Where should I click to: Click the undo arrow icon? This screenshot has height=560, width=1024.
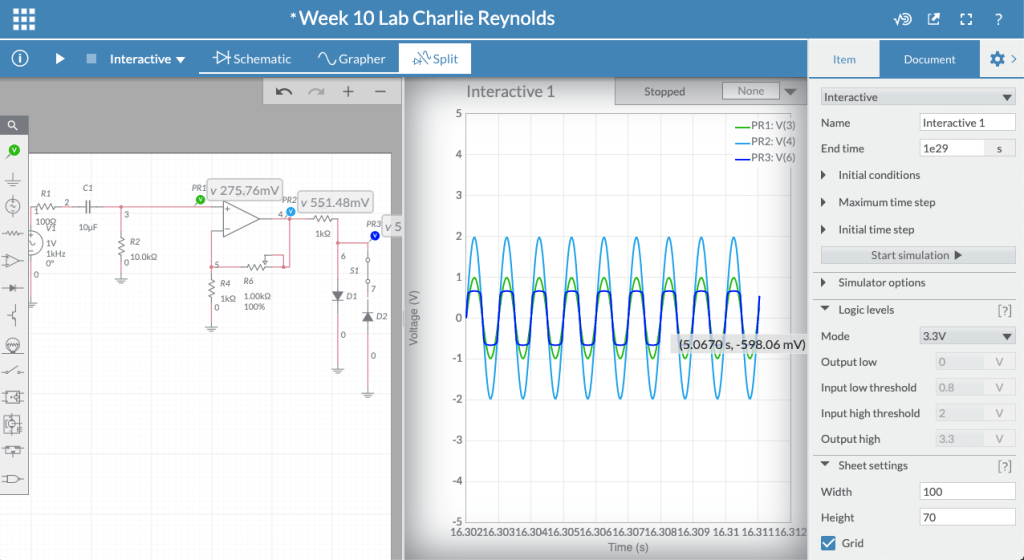pyautogui.click(x=284, y=91)
